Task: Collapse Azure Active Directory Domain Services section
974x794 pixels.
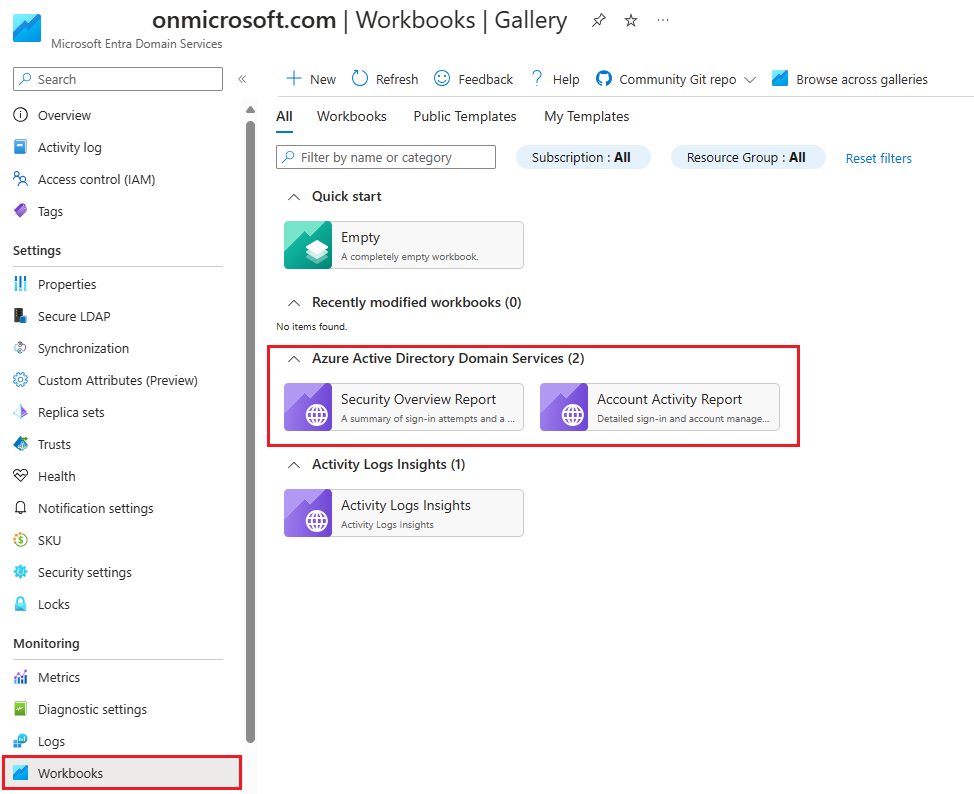Action: coord(294,359)
